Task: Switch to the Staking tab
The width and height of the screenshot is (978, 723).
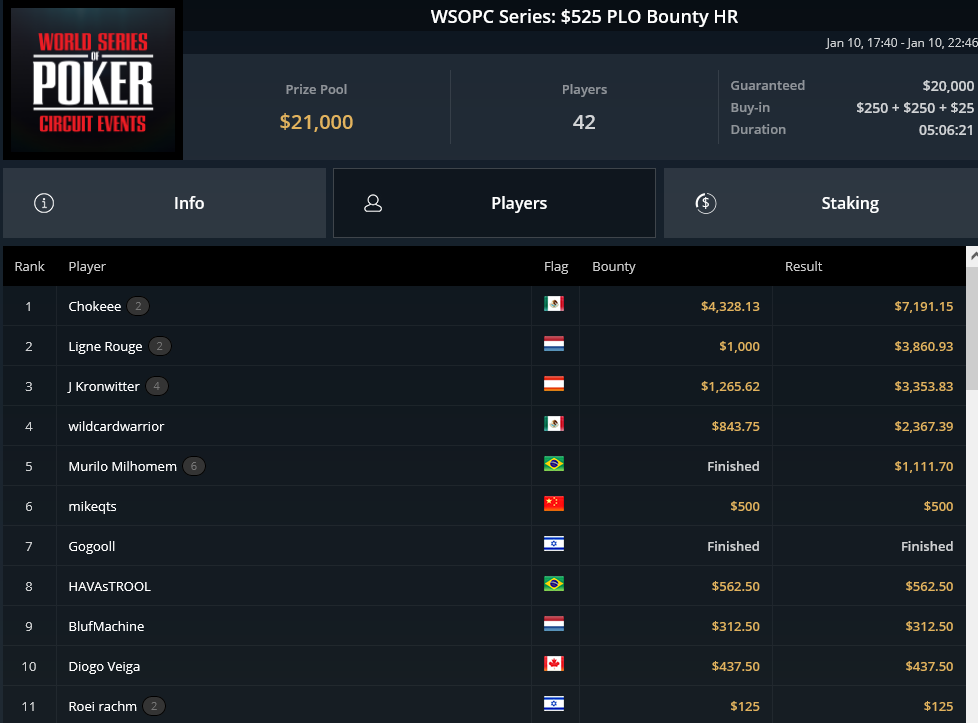Action: 821,203
